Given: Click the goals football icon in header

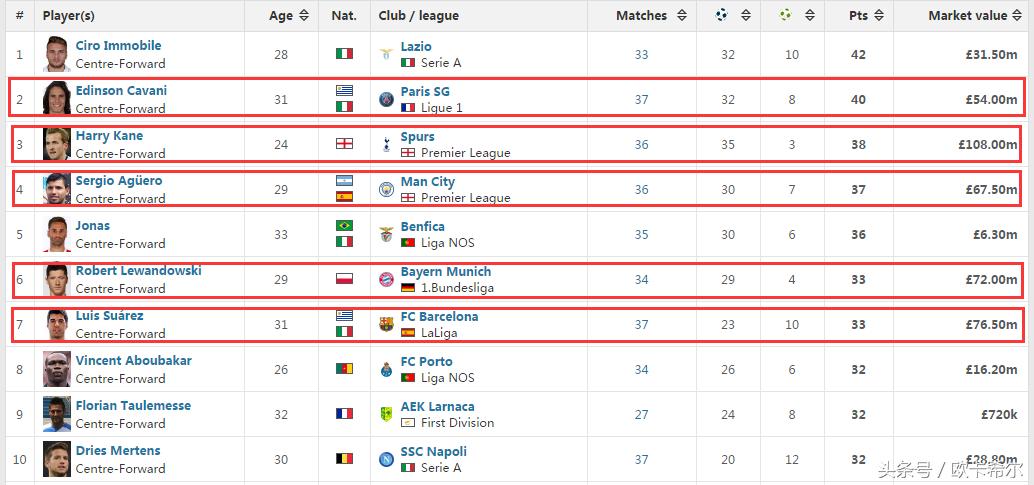Looking at the screenshot, I should (722, 15).
